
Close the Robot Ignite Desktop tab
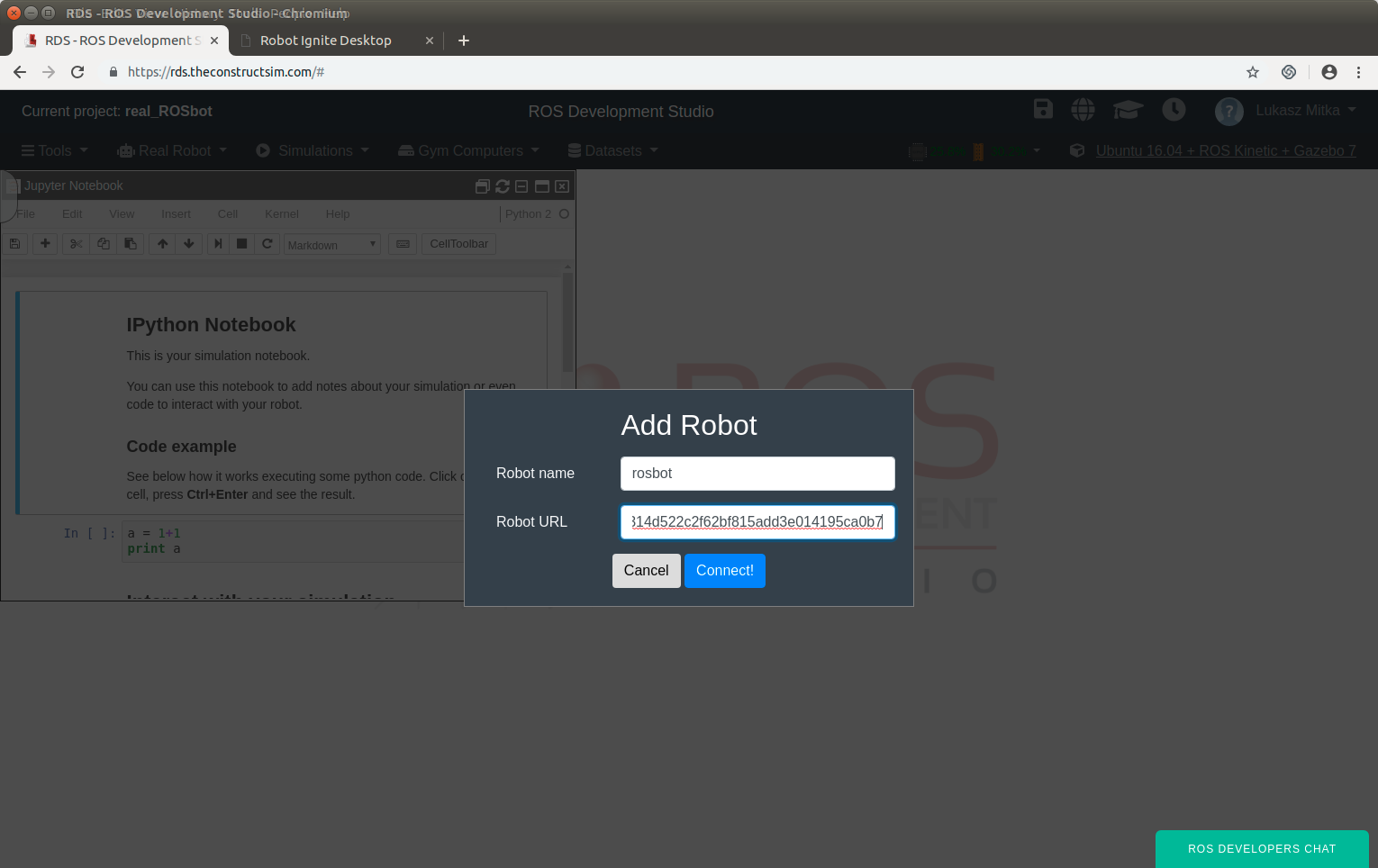pos(430,41)
